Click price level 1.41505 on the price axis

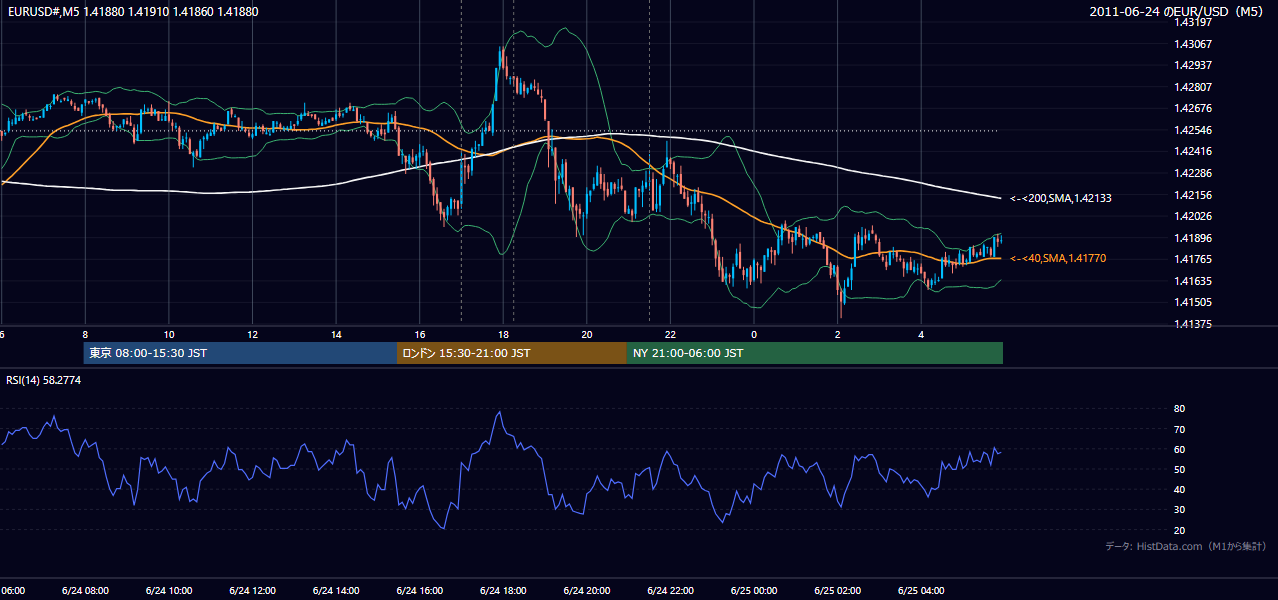click(1193, 302)
